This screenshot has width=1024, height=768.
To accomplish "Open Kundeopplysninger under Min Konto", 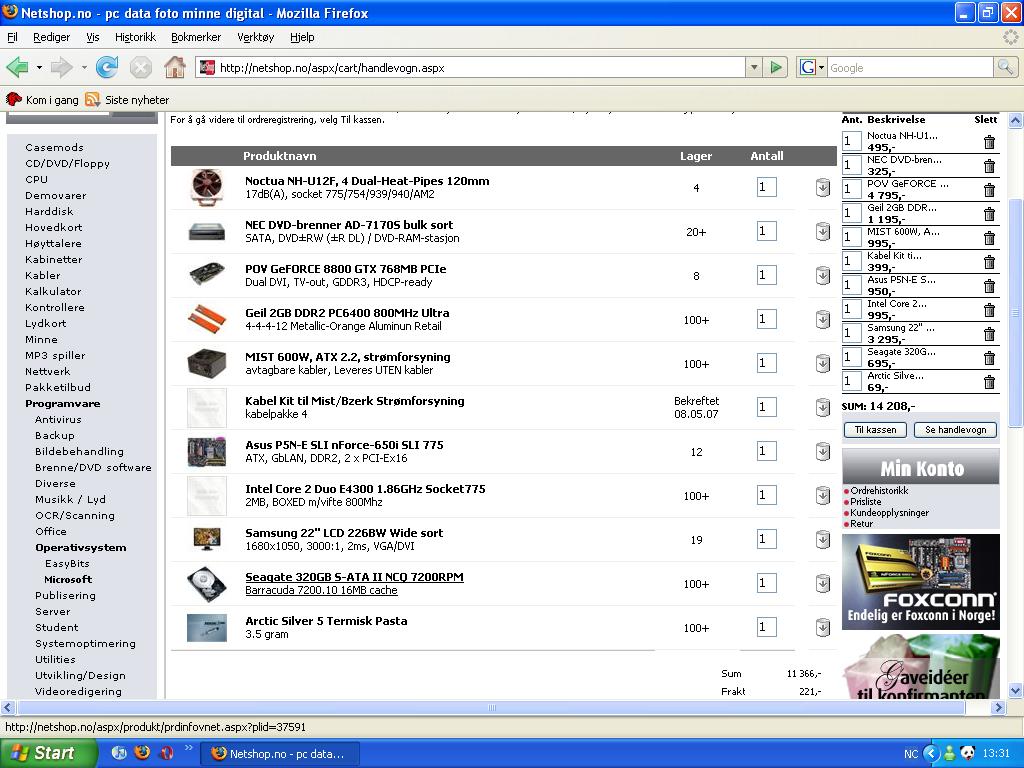I will pyautogui.click(x=889, y=513).
